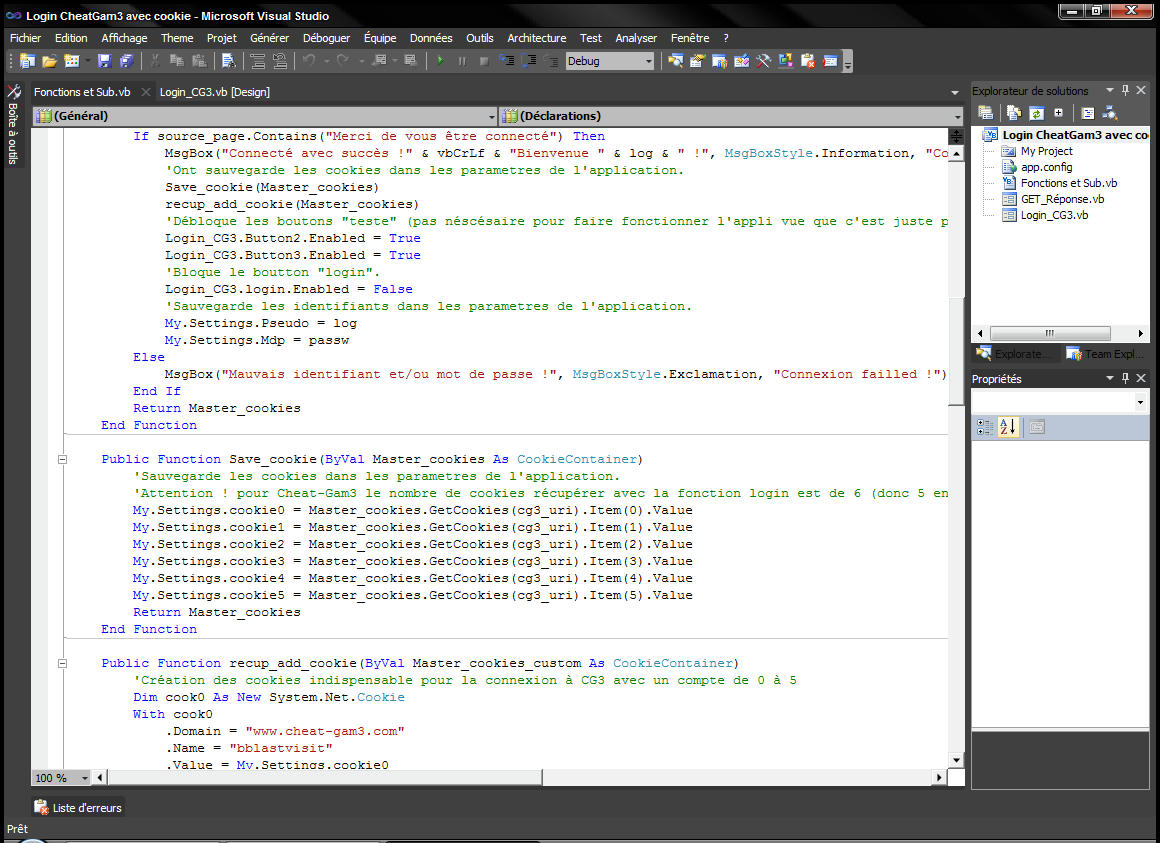Screen dimensions: 1160x843
Task: Open the Properties Window toolbar icon
Action: [697, 61]
